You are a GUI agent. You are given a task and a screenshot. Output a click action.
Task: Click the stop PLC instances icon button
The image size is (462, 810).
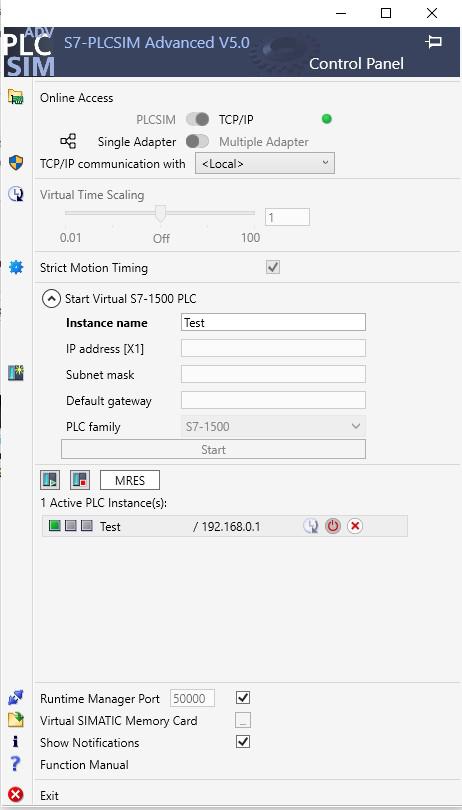[x=80, y=480]
